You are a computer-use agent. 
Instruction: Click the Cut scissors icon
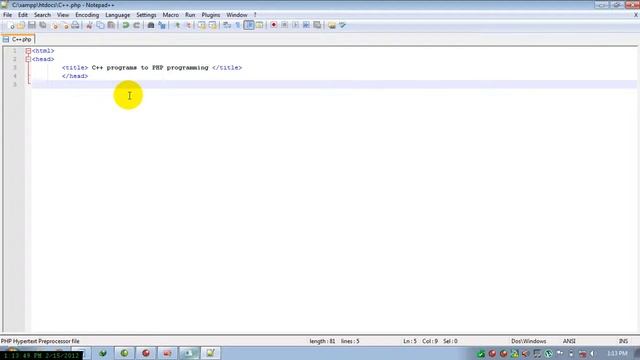[x=89, y=25]
